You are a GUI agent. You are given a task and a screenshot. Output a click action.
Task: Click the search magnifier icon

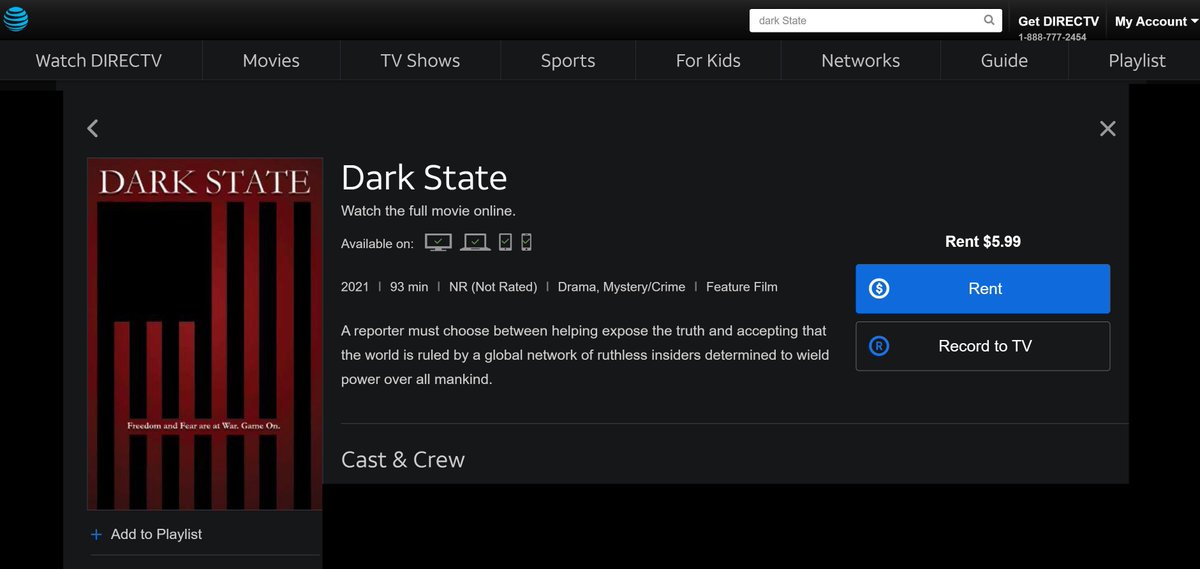989,20
